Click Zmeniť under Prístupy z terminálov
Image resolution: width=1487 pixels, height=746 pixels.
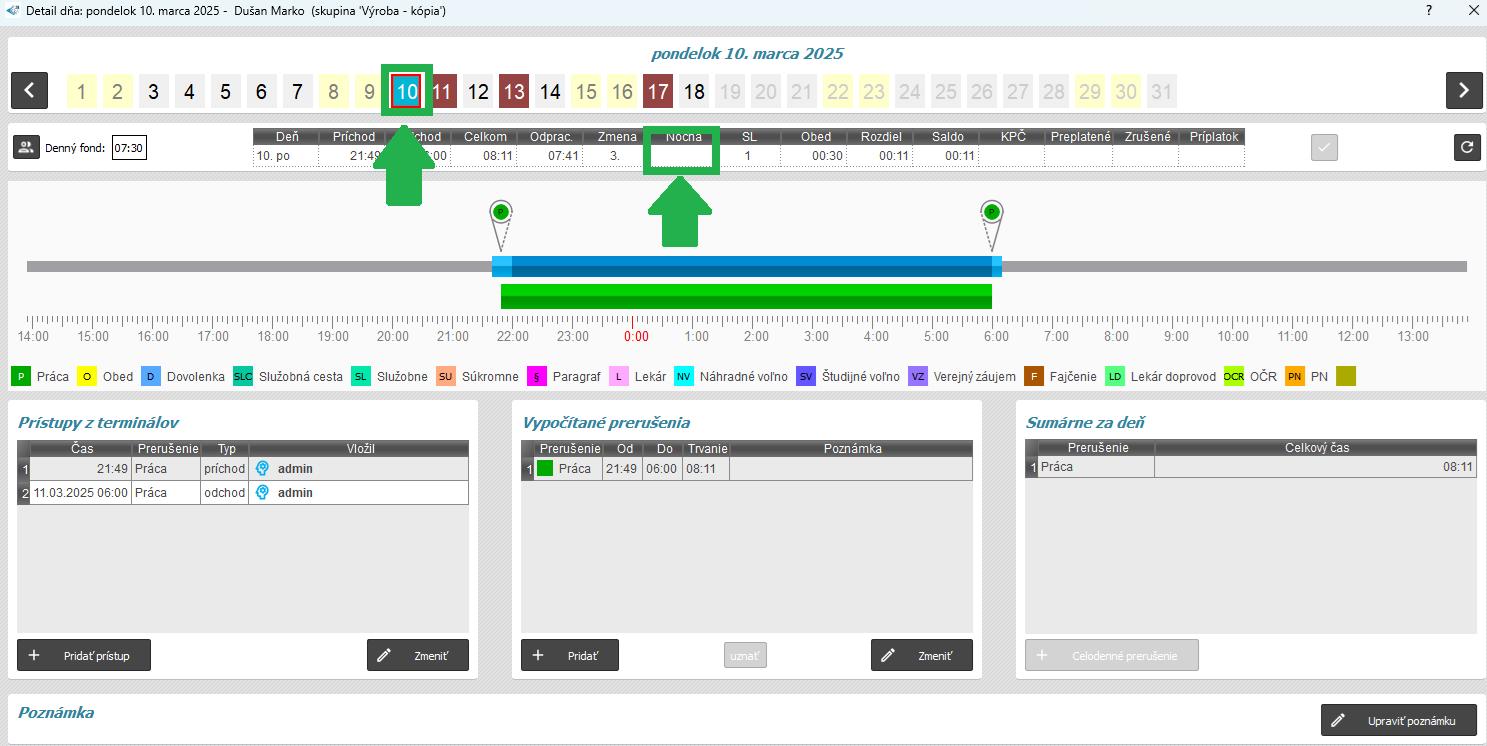tap(417, 656)
